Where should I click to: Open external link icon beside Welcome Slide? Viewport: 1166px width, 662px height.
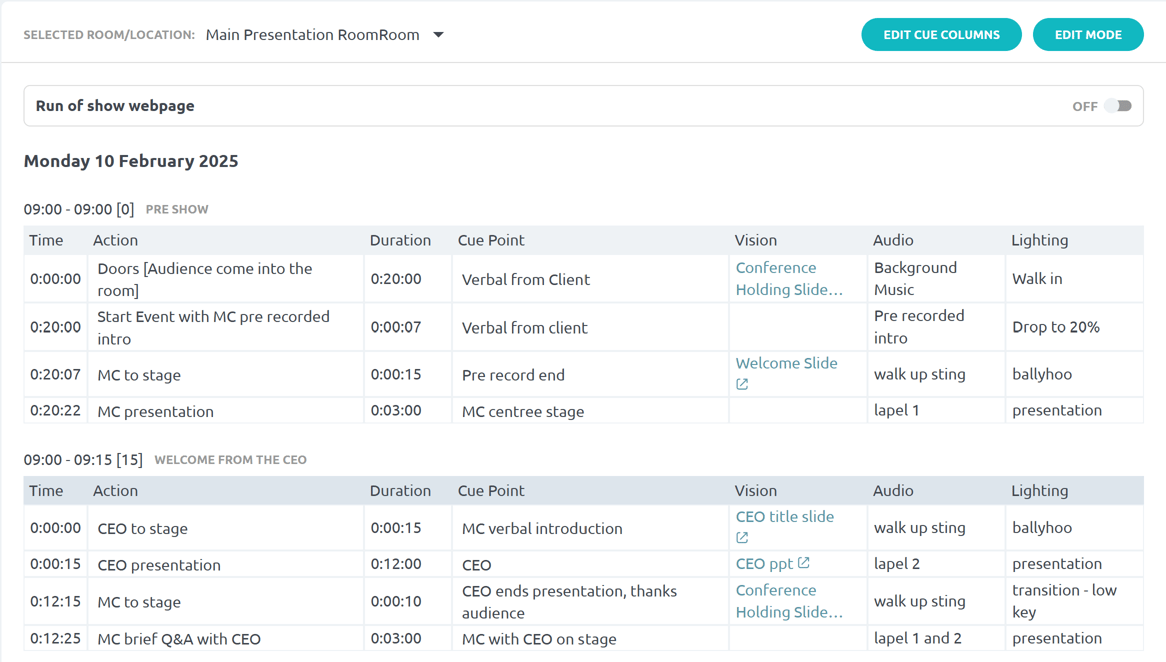(742, 385)
